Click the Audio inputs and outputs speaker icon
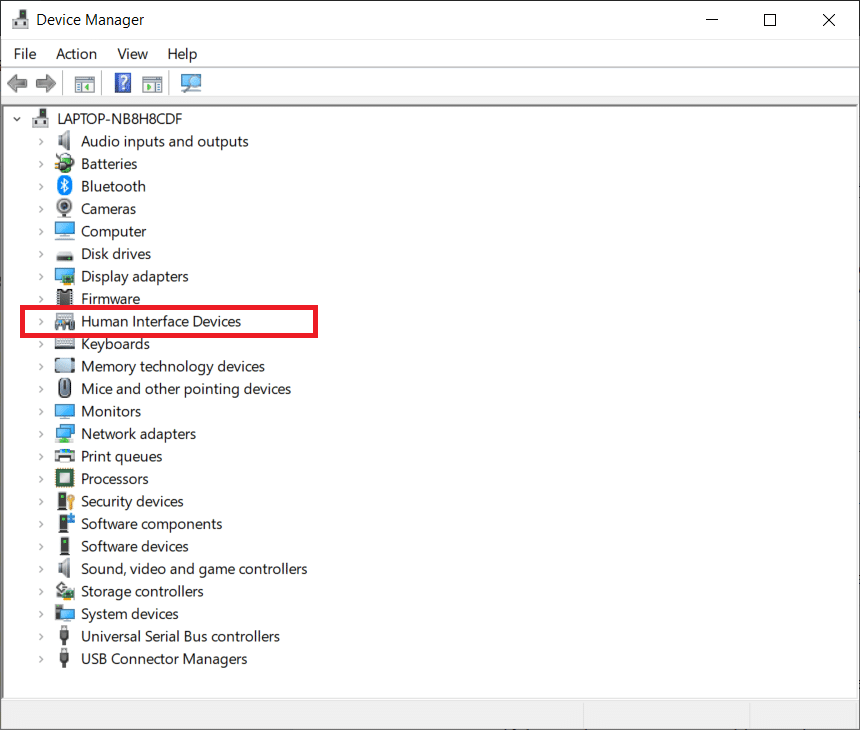Image resolution: width=860 pixels, height=730 pixels. pos(65,141)
